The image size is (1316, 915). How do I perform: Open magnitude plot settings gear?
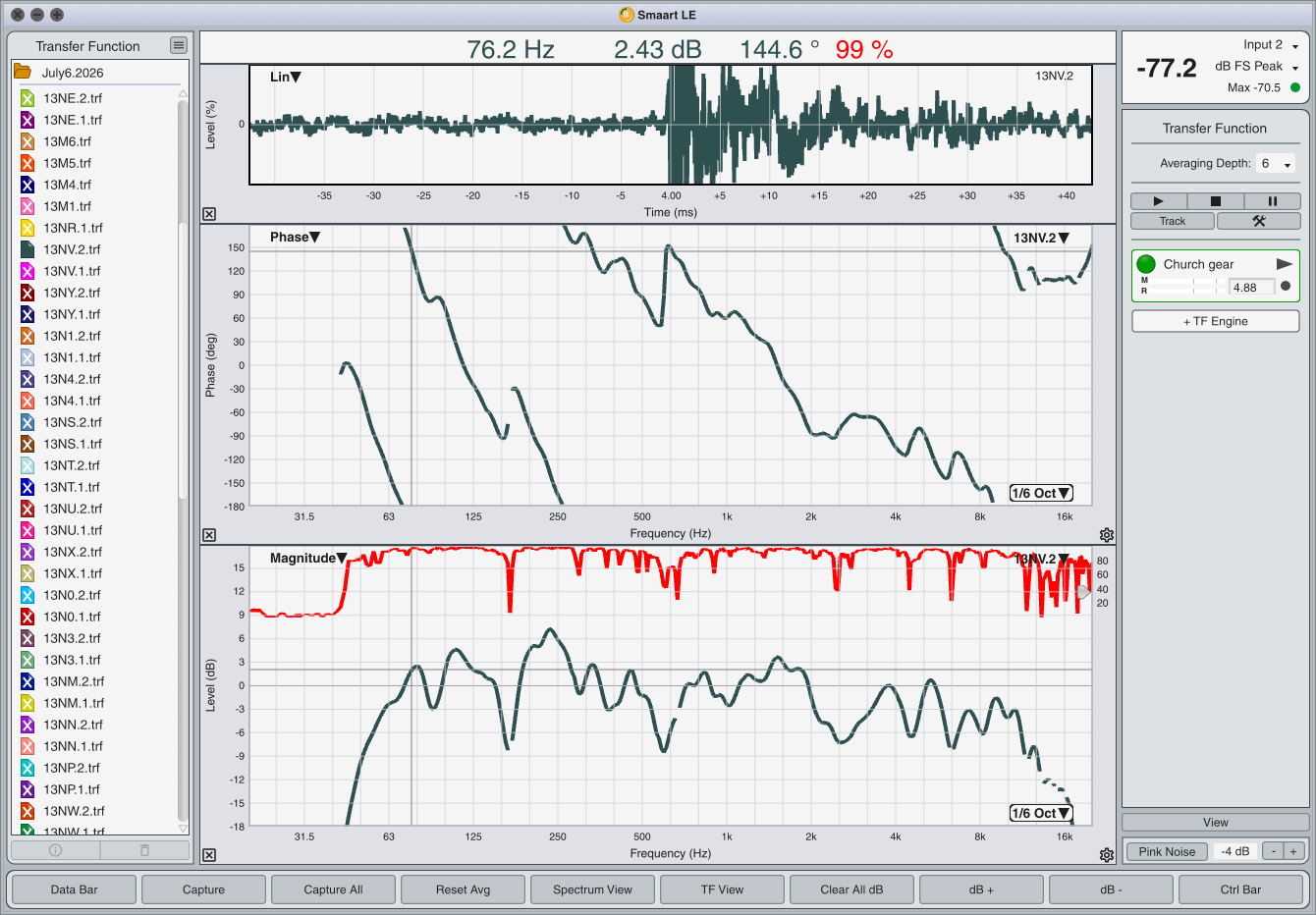1107,855
